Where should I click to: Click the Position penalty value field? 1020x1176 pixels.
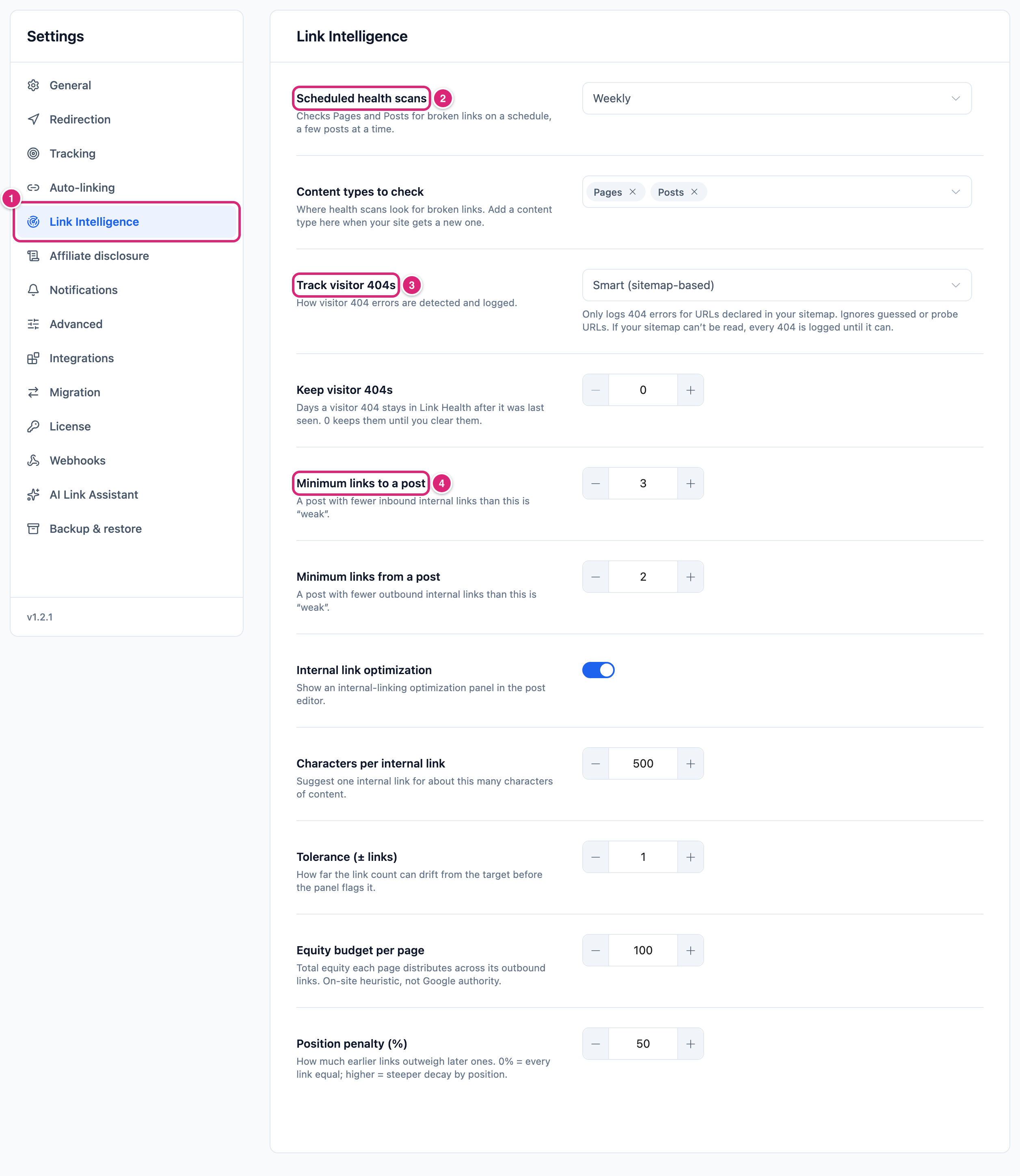(x=643, y=1043)
